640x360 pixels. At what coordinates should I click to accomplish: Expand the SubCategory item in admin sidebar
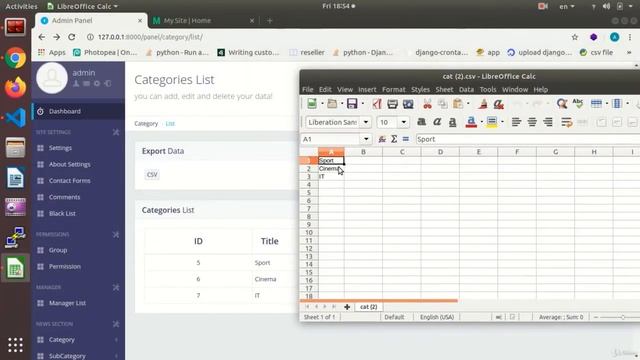tap(78, 356)
